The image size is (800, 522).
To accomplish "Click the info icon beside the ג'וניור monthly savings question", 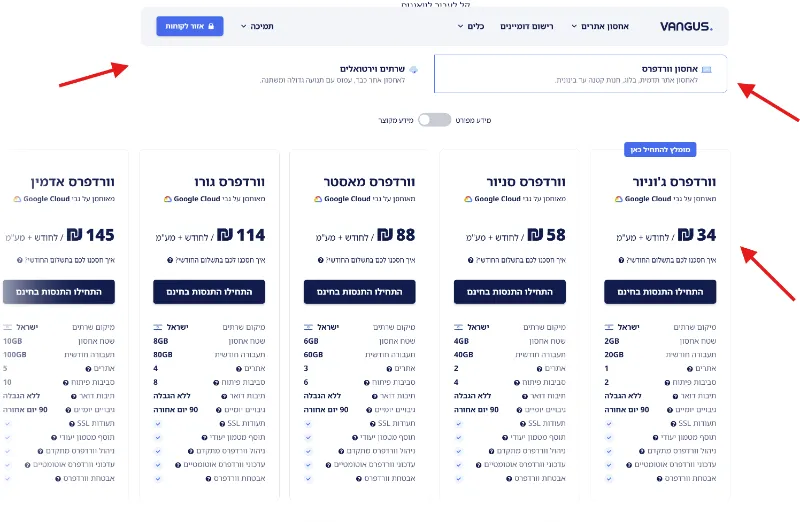I will pos(621,260).
